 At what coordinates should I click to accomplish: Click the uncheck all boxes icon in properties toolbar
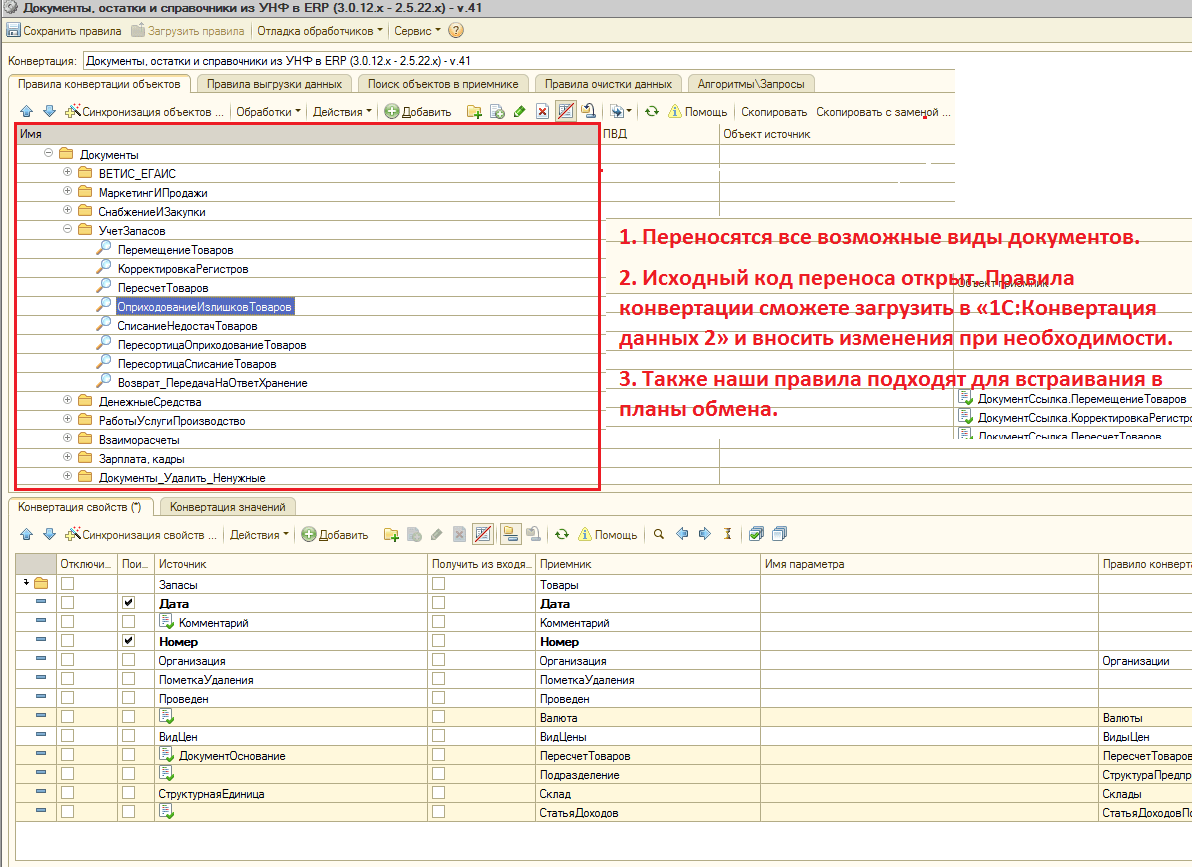[x=779, y=534]
